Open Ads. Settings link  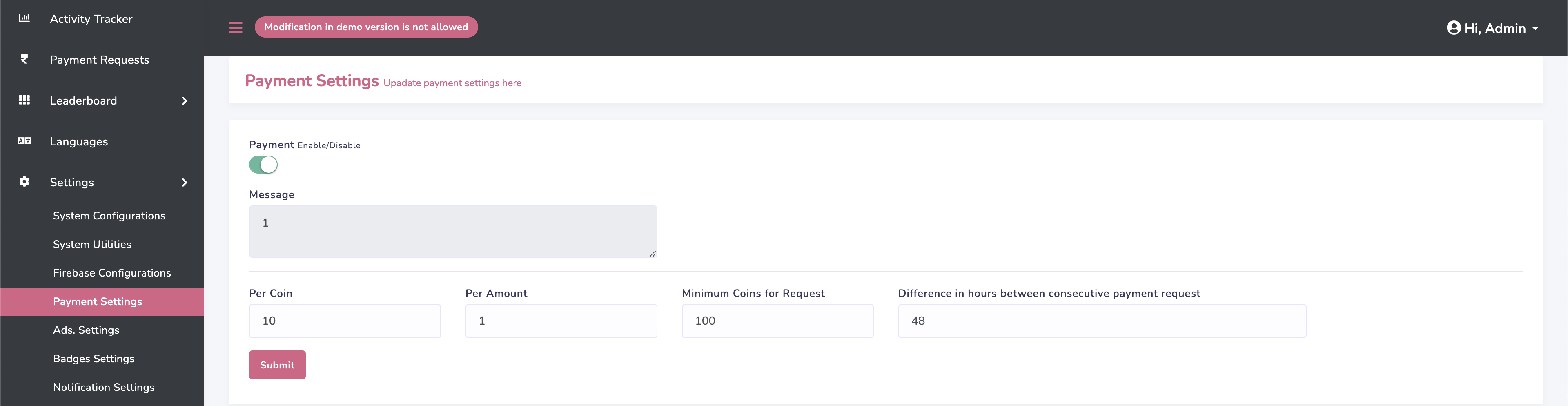click(86, 330)
